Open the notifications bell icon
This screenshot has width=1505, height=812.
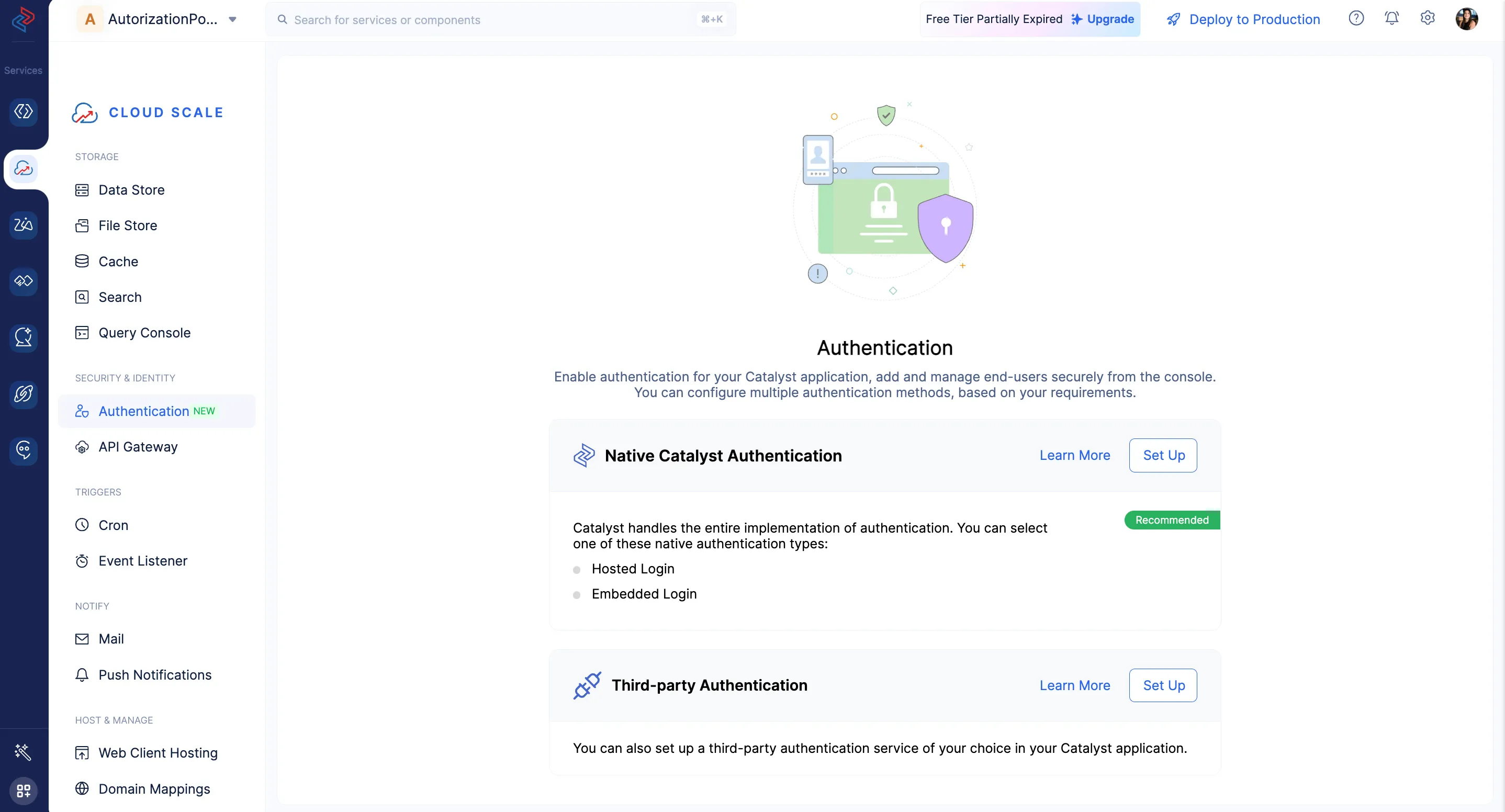(x=1391, y=19)
